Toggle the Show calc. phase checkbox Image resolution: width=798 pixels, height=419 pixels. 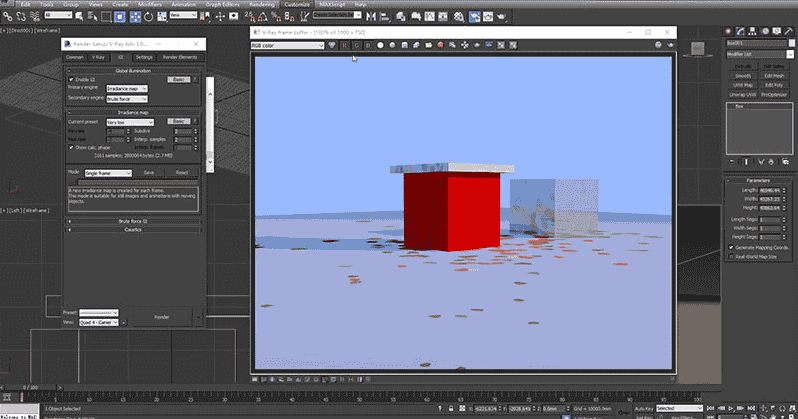point(71,147)
